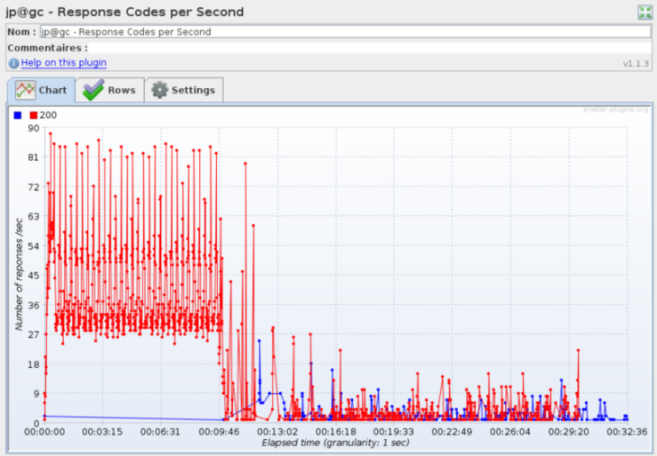The width and height of the screenshot is (657, 456).
Task: Click the green expand icon at top right
Action: point(645,12)
